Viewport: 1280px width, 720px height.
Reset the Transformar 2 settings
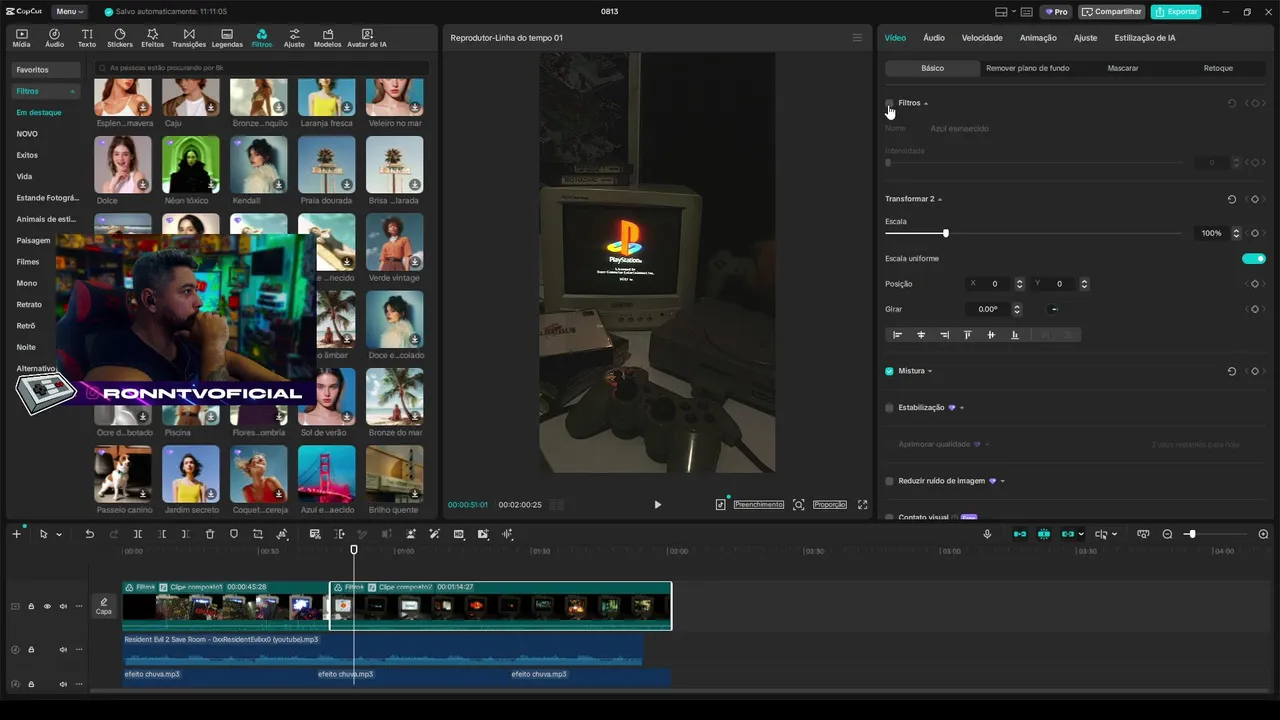1232,199
